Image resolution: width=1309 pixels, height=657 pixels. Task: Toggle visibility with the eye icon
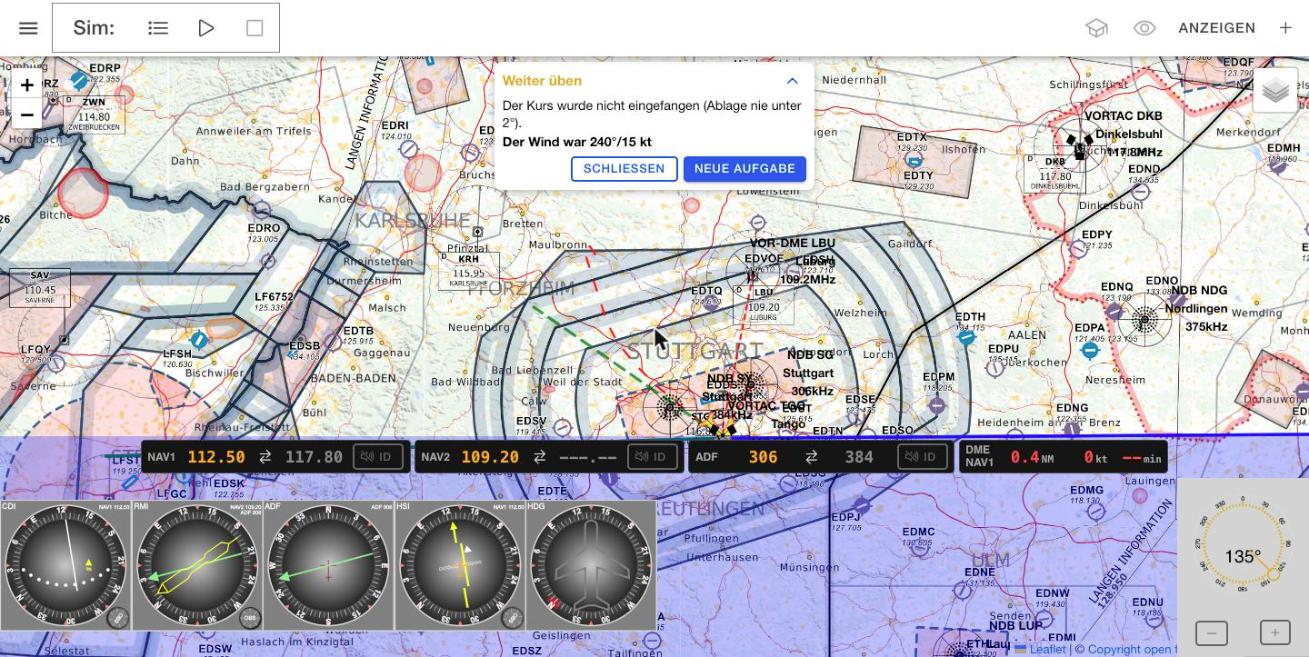point(1144,28)
